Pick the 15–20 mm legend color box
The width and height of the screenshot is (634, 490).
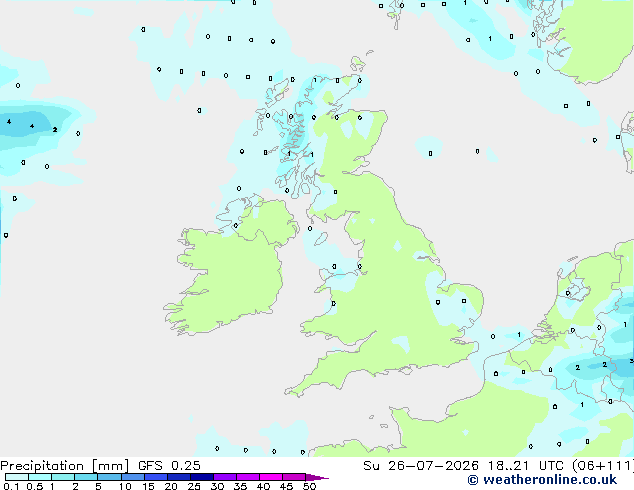156,477
